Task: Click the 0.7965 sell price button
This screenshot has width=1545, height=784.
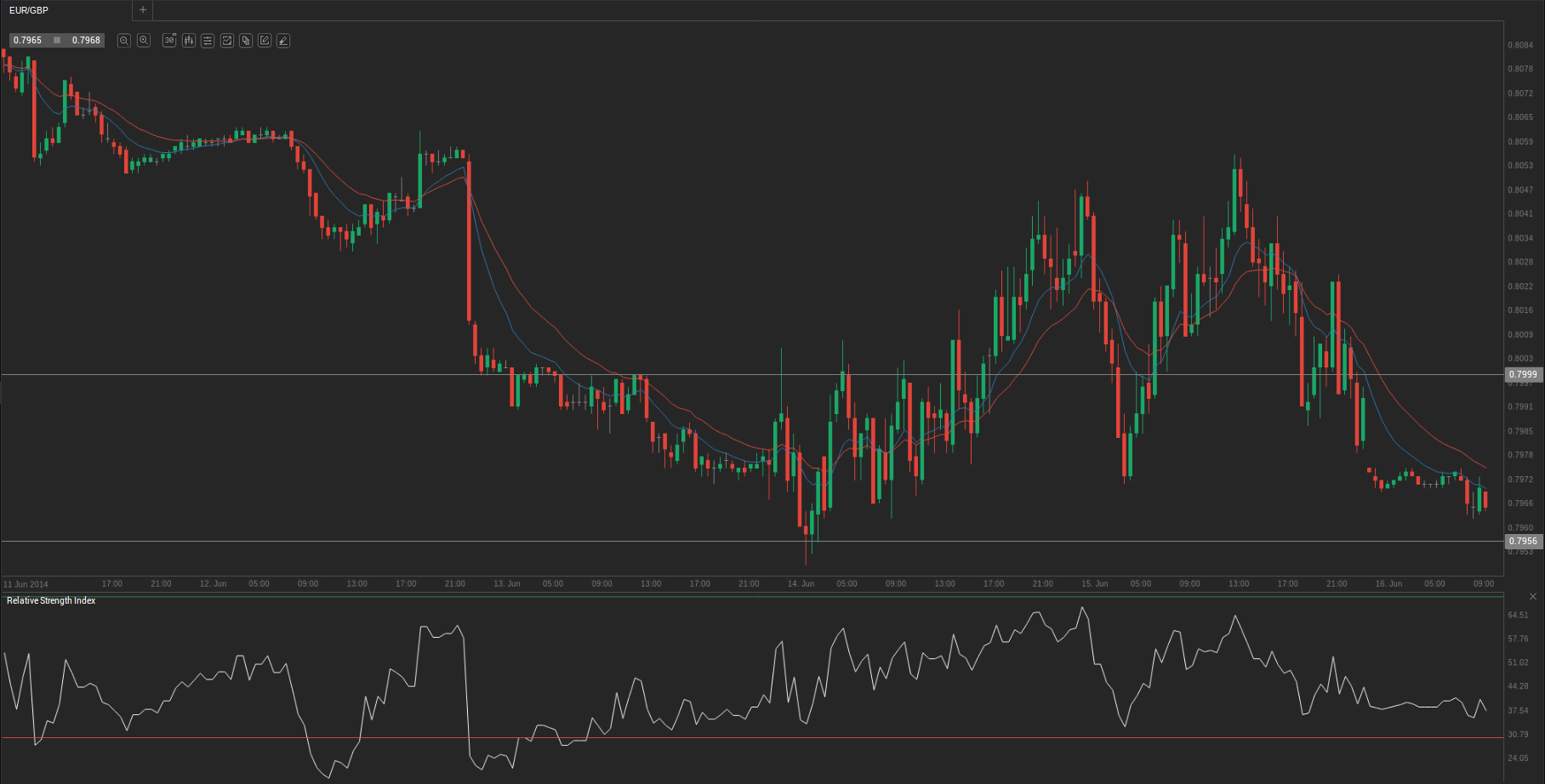Action: pyautogui.click(x=28, y=40)
